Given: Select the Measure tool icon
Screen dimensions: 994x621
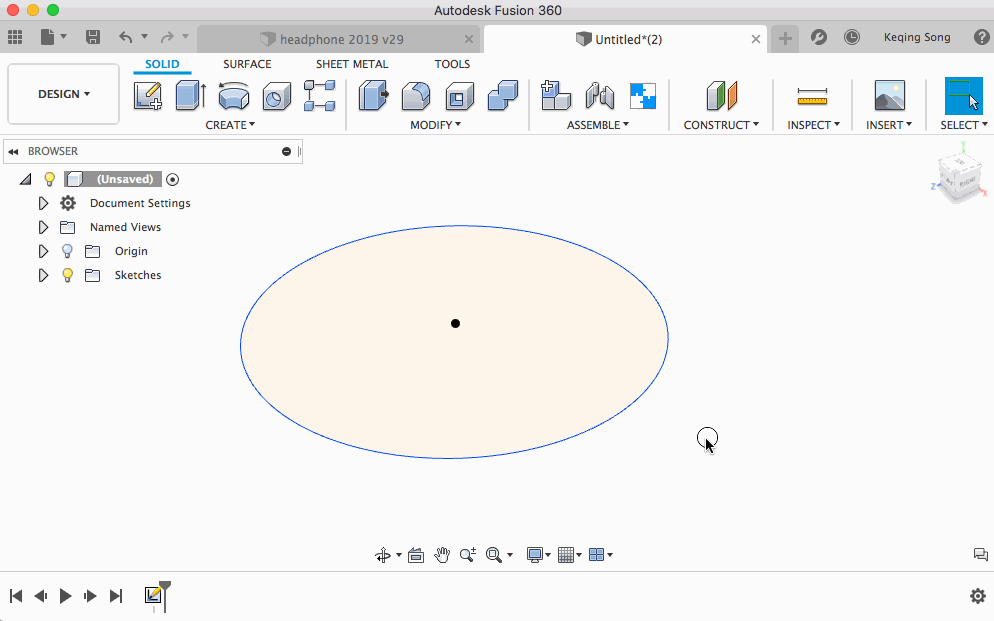Looking at the screenshot, I should pyautogui.click(x=812, y=96).
